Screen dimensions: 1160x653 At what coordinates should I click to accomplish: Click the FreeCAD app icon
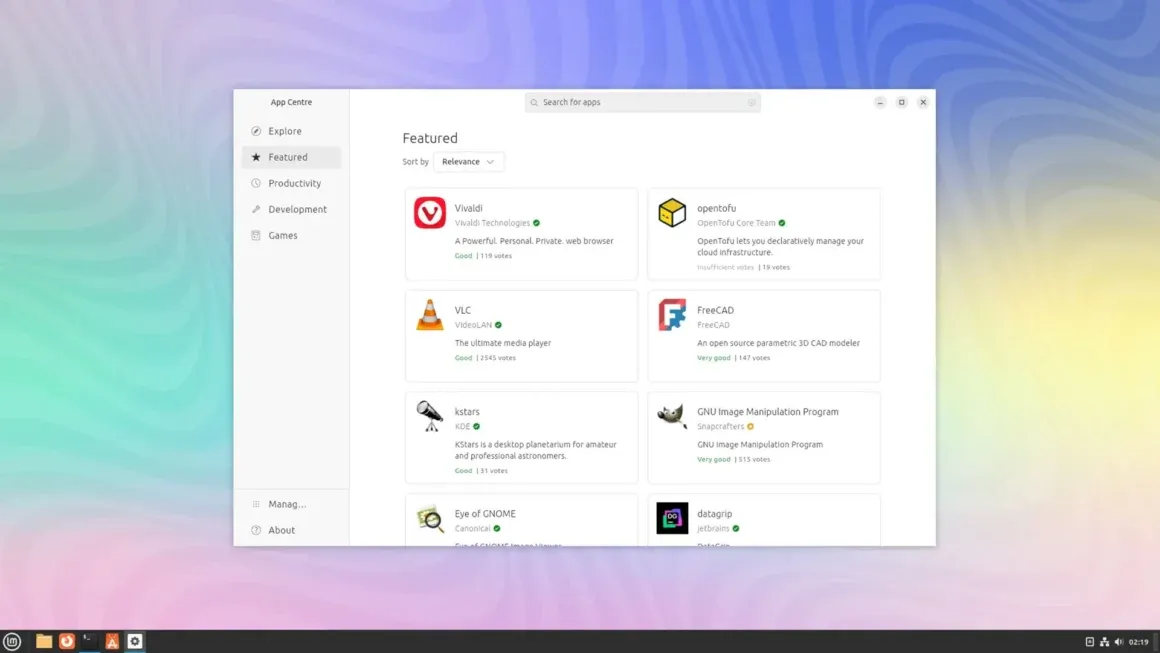click(x=672, y=314)
